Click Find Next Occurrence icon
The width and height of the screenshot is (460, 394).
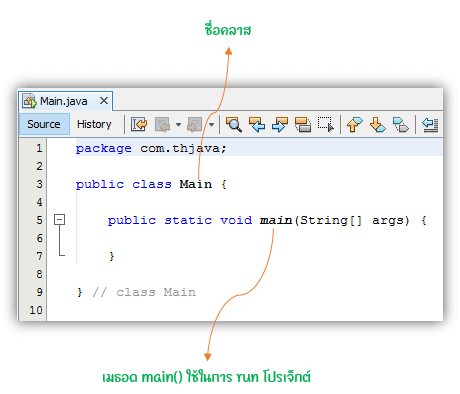click(x=280, y=124)
